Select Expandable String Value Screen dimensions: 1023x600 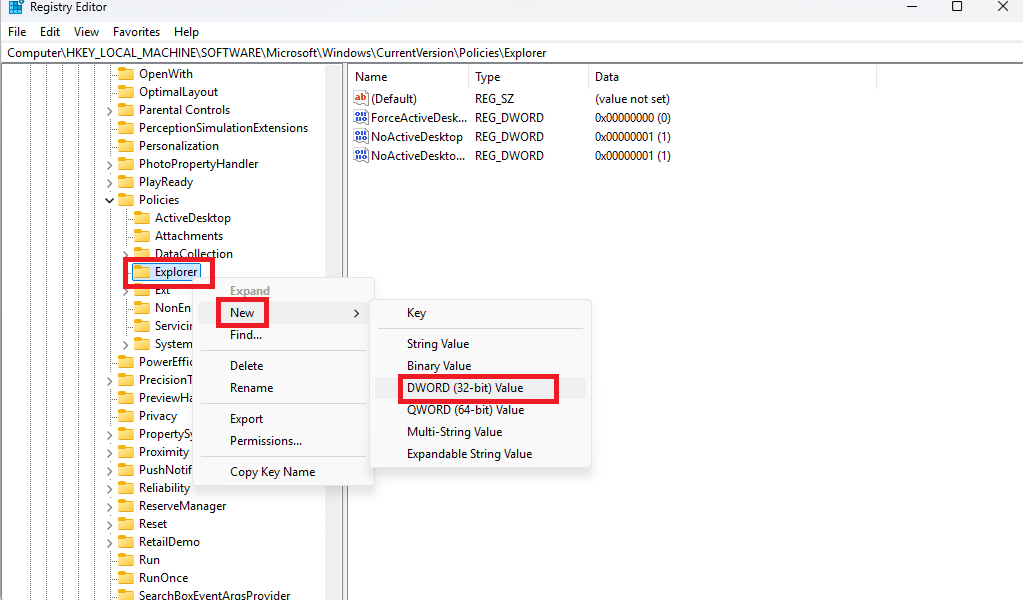pos(480,454)
